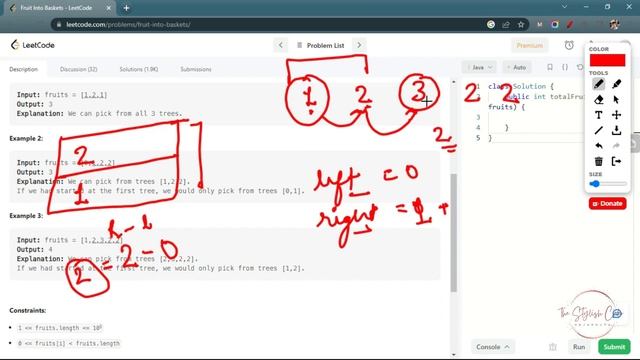Bookmark page with star icon
Viewport: 640px width, 360px height.
click(521, 24)
